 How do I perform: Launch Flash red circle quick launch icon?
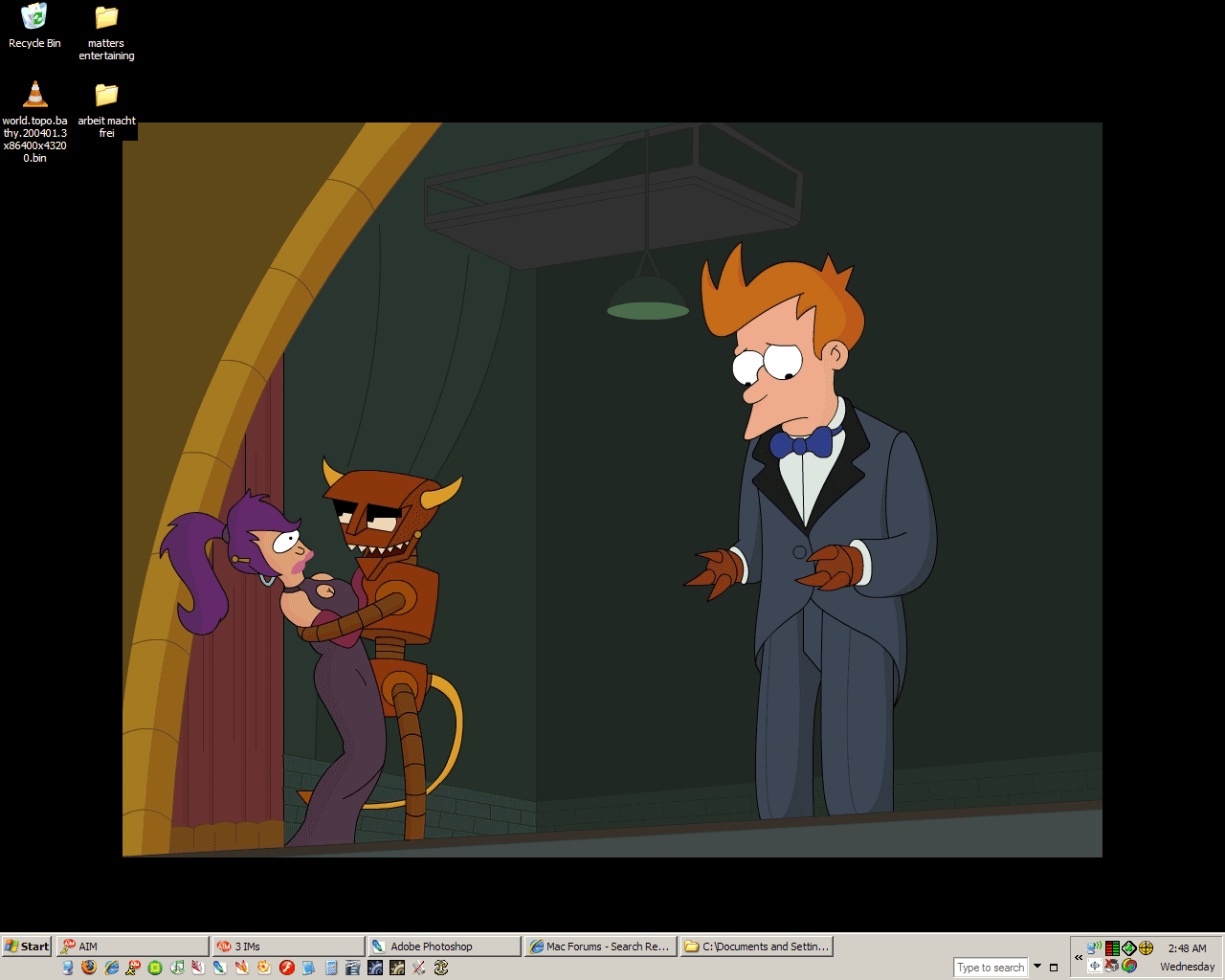(286, 968)
